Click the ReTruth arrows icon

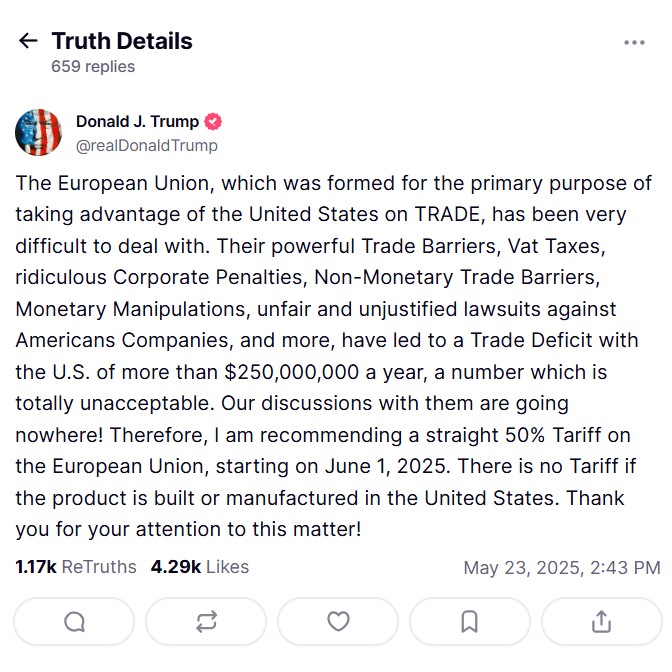[x=207, y=621]
